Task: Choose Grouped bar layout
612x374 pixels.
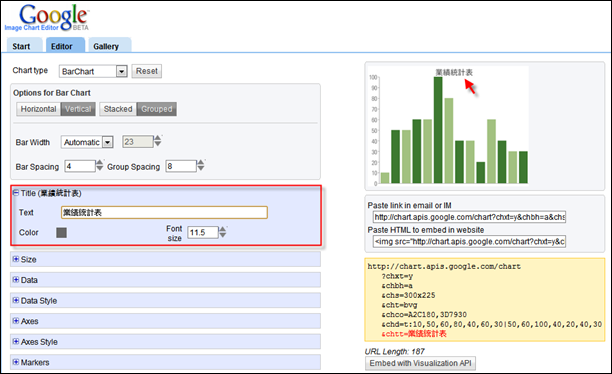Action: (157, 109)
